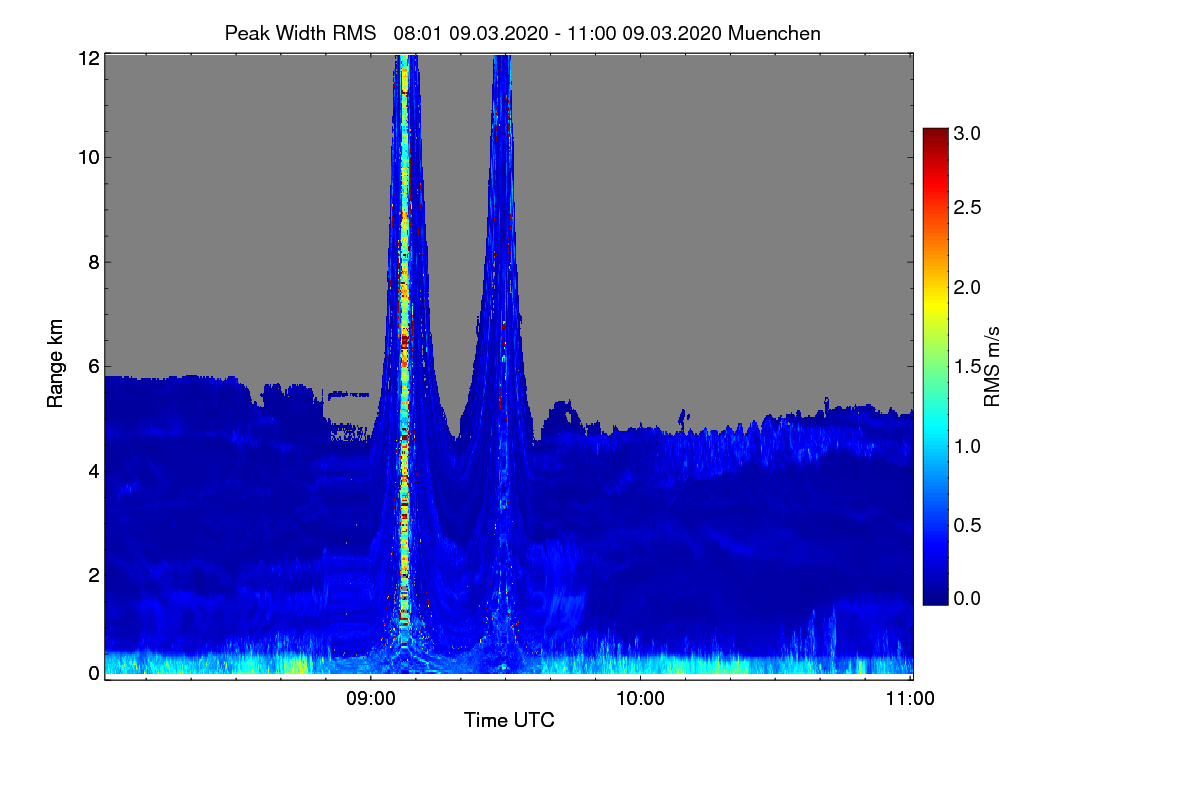The height and width of the screenshot is (800, 1200).
Task: Click the '09:00' time axis tick label
Action: click(x=371, y=699)
